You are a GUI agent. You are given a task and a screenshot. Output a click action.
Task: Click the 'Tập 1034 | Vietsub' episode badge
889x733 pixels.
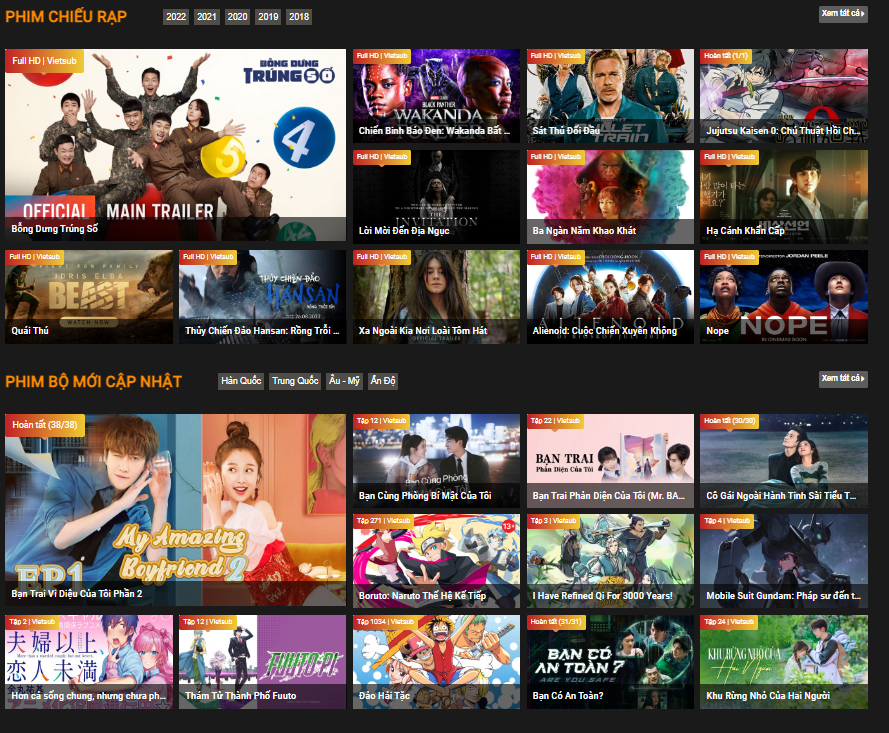(385, 622)
